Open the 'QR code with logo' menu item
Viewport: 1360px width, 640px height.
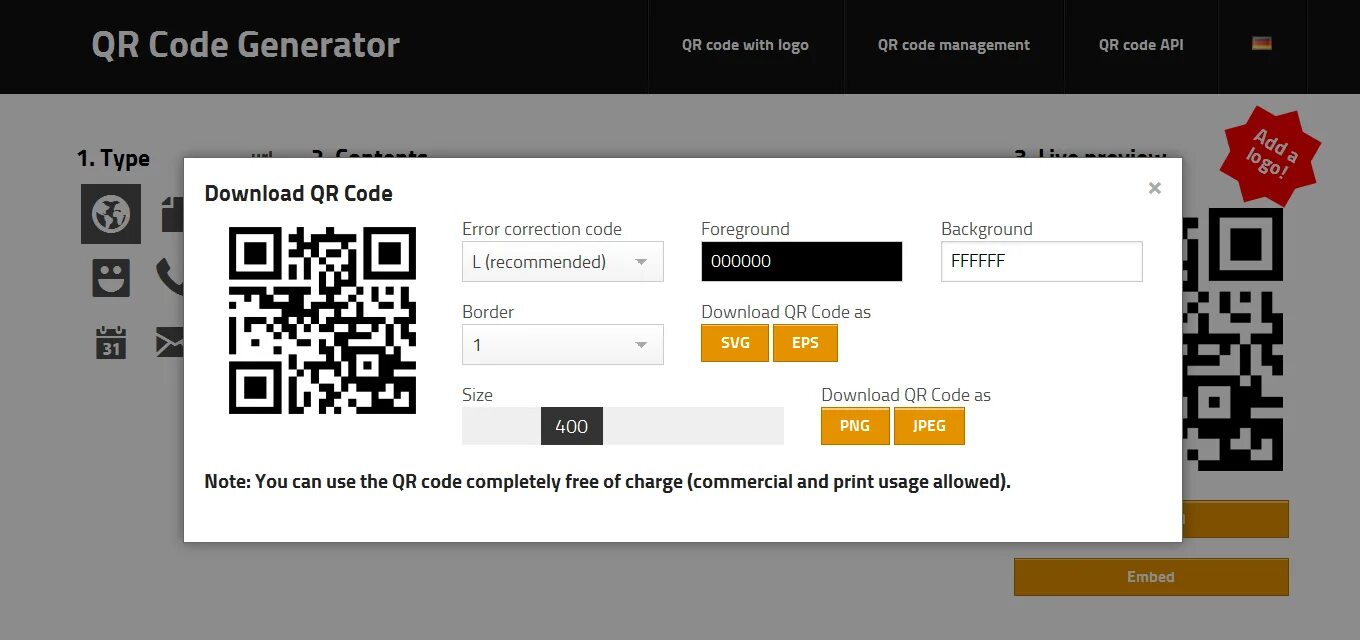click(745, 45)
